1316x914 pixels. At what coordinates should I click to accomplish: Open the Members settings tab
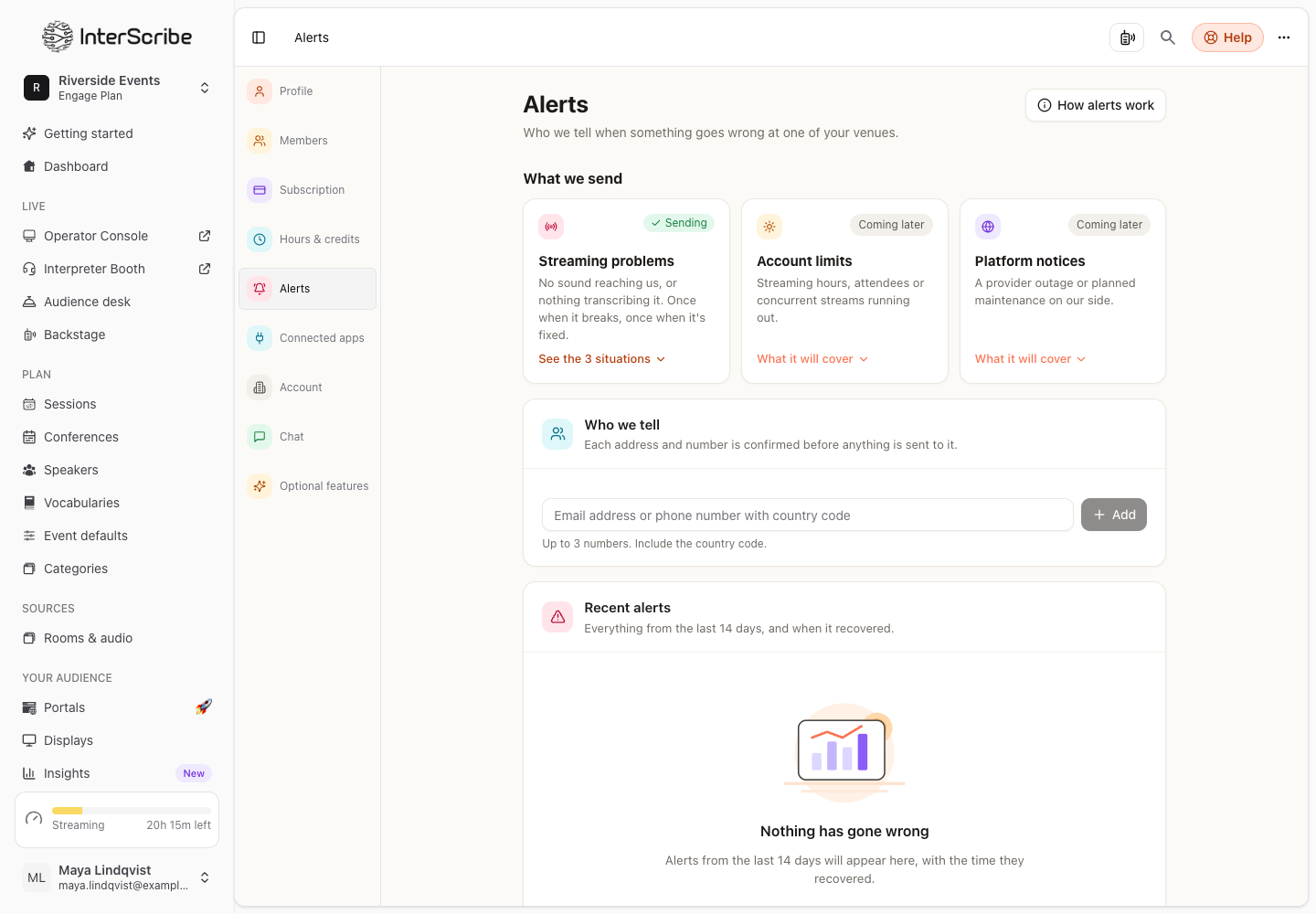pos(307,141)
